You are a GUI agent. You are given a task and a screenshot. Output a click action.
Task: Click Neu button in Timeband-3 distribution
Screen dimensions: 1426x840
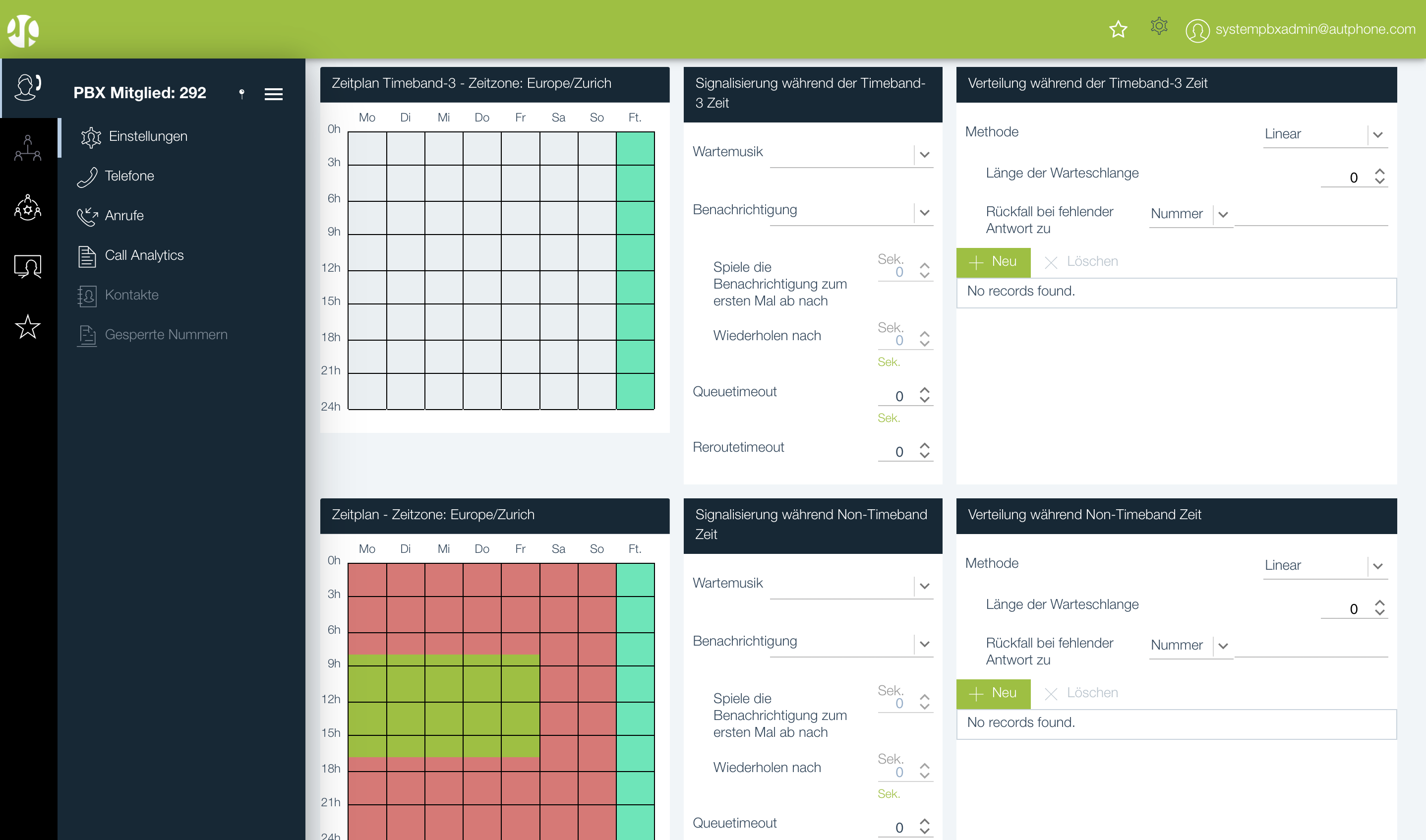(993, 262)
